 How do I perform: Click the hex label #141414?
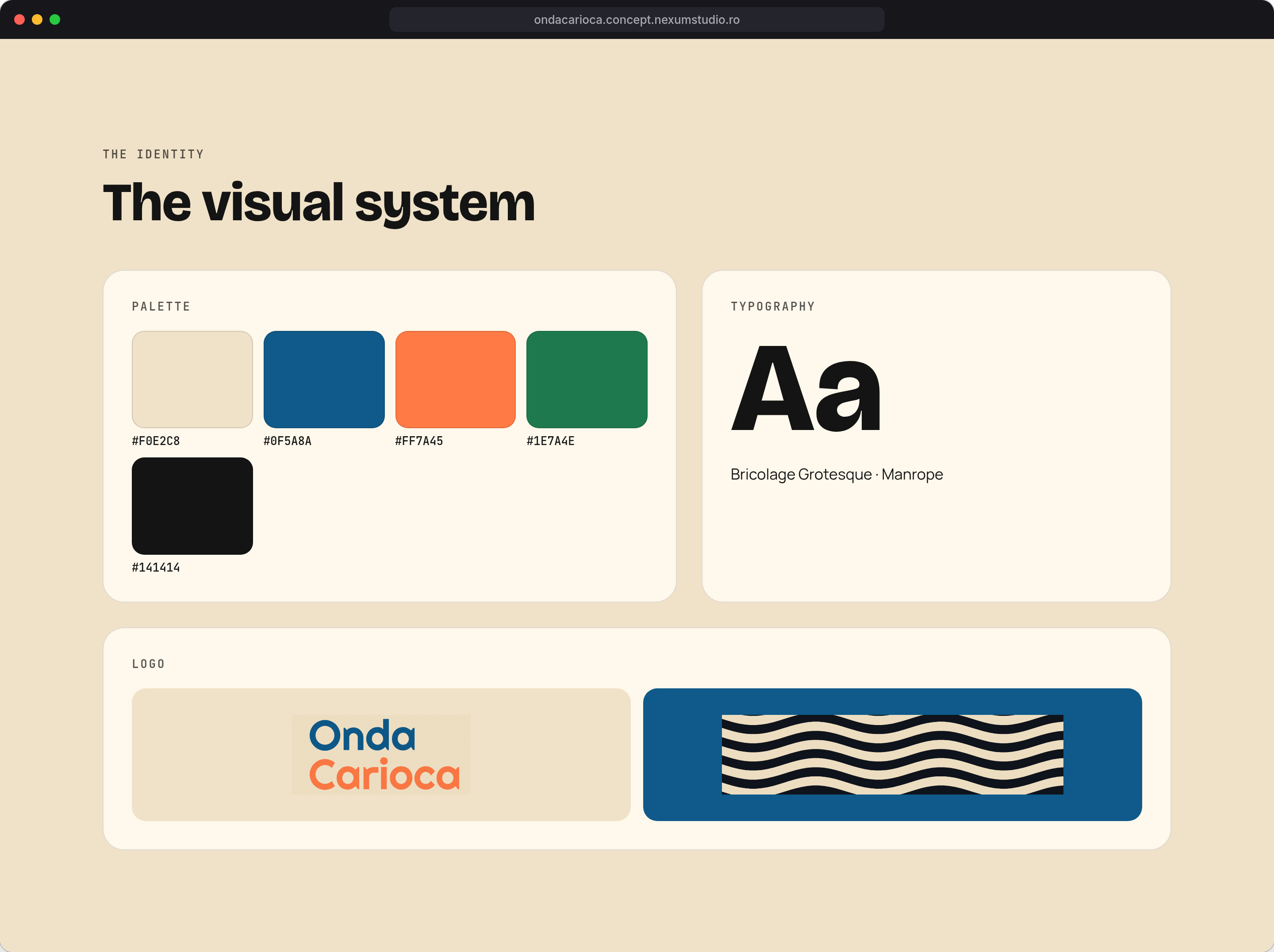coord(156,567)
